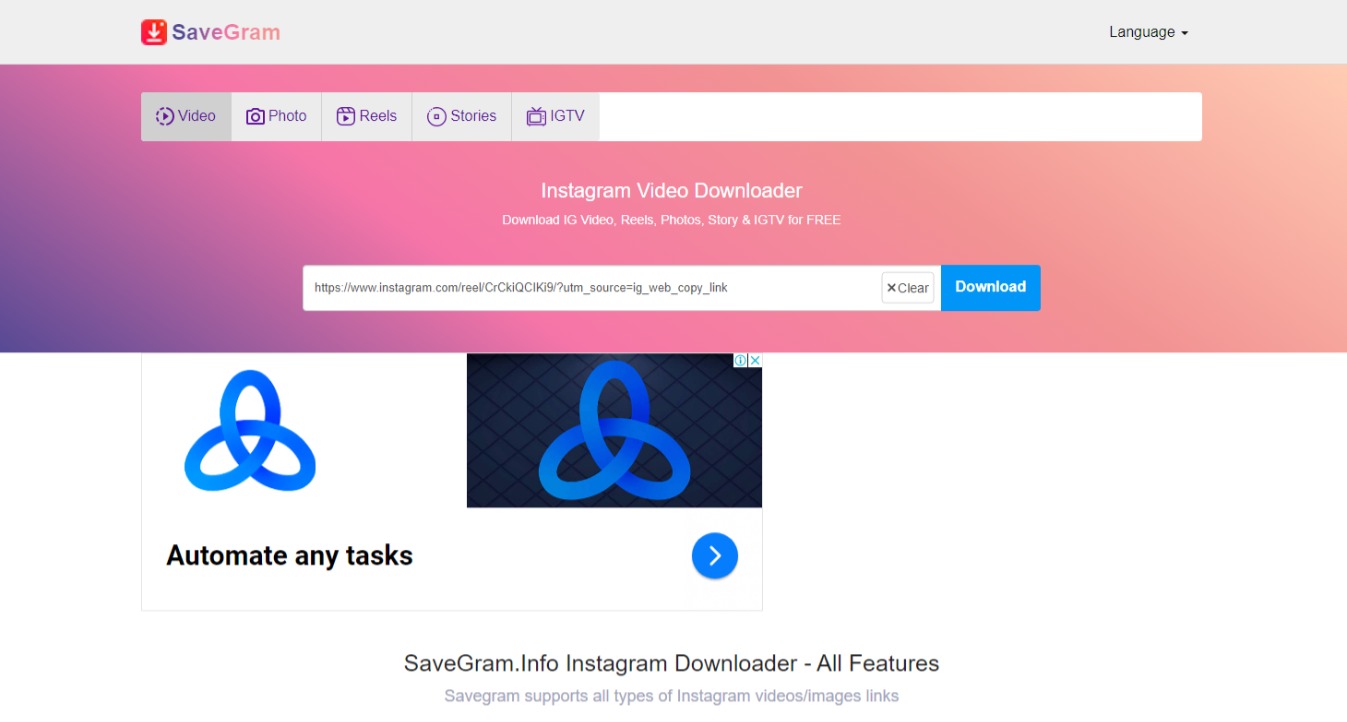Switch to the Stories tab
The image size is (1347, 722).
coord(462,116)
